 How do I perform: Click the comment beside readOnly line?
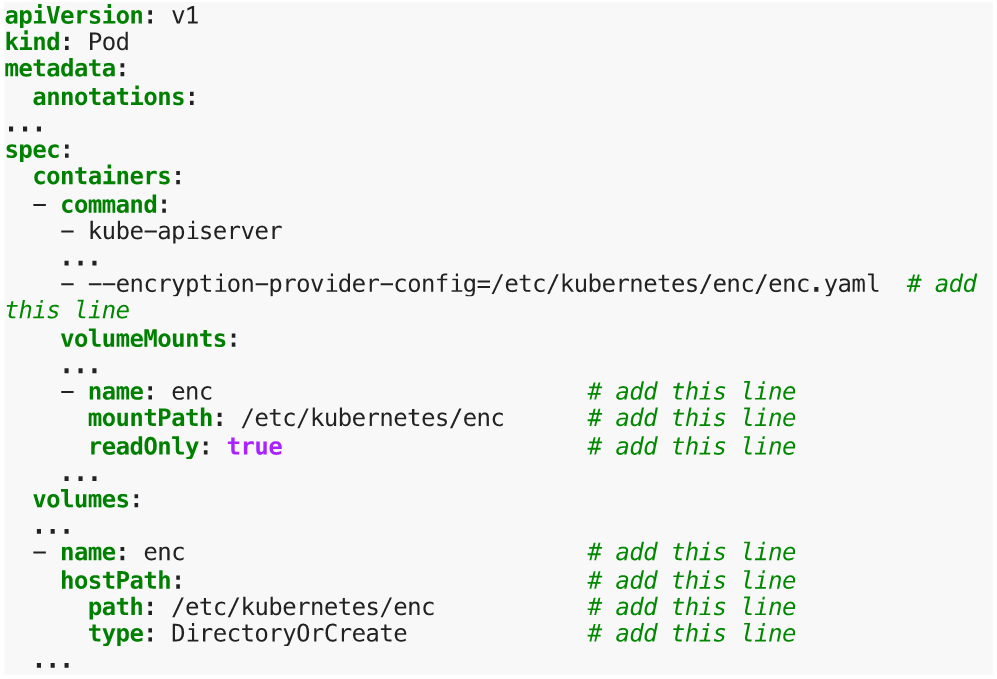tap(691, 446)
